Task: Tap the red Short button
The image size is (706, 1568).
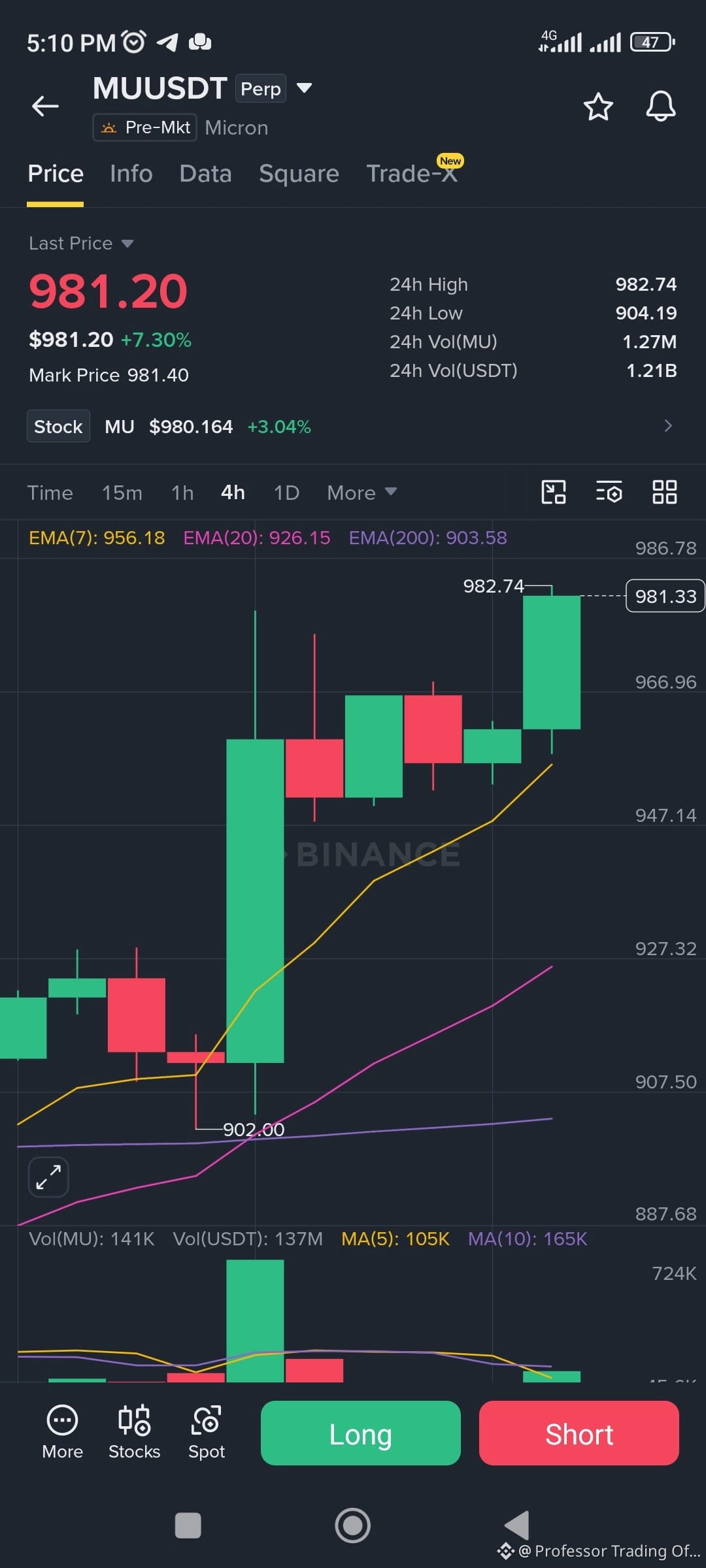Action: [579, 1433]
